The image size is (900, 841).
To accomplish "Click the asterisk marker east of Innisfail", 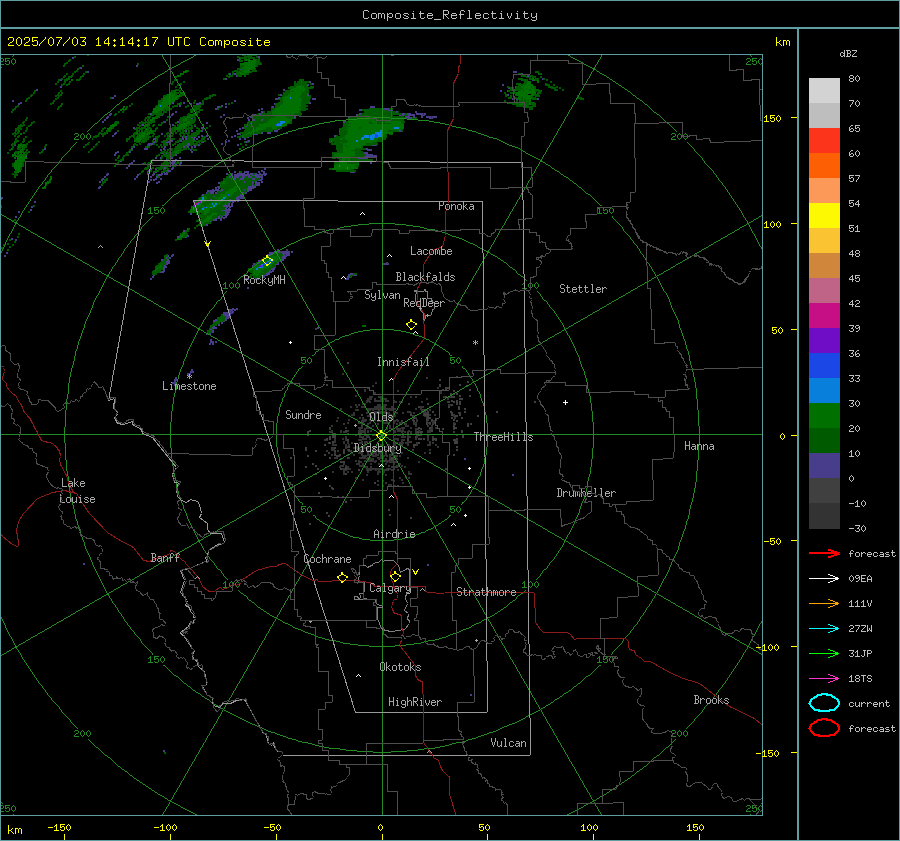I will click(475, 343).
